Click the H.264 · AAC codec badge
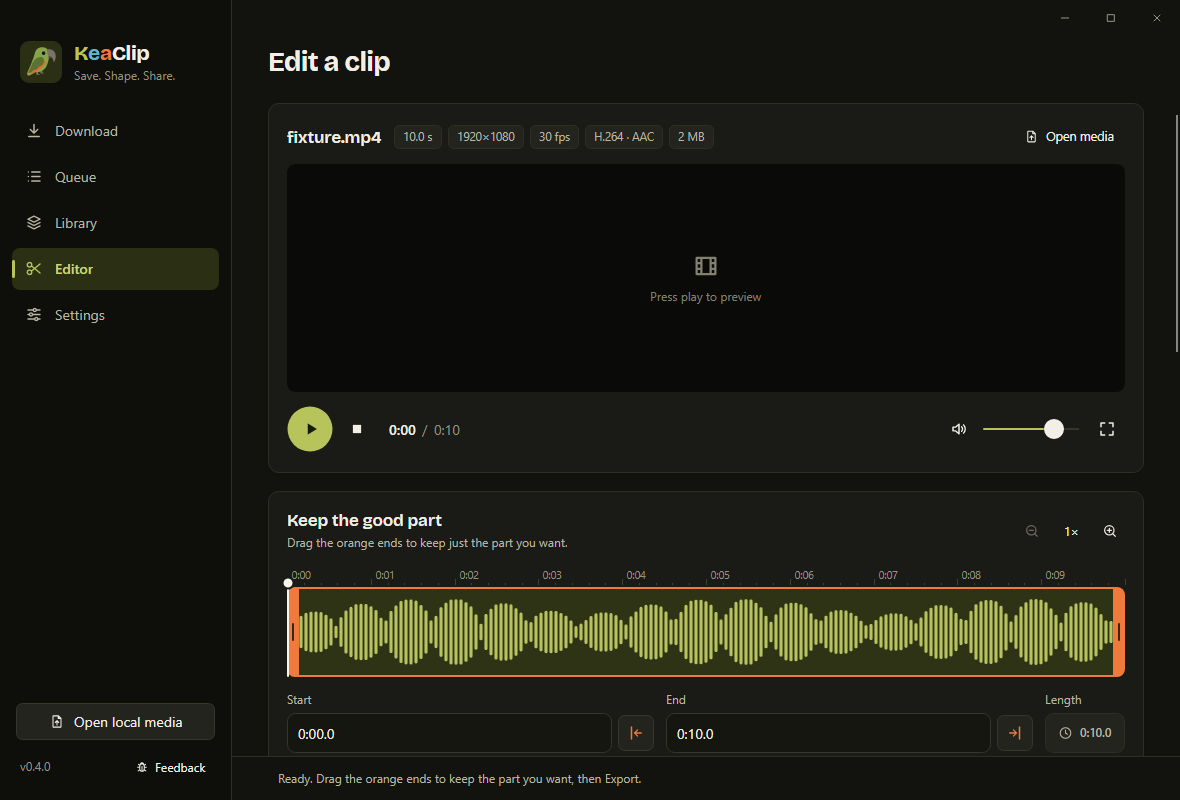1180x800 pixels. point(624,137)
